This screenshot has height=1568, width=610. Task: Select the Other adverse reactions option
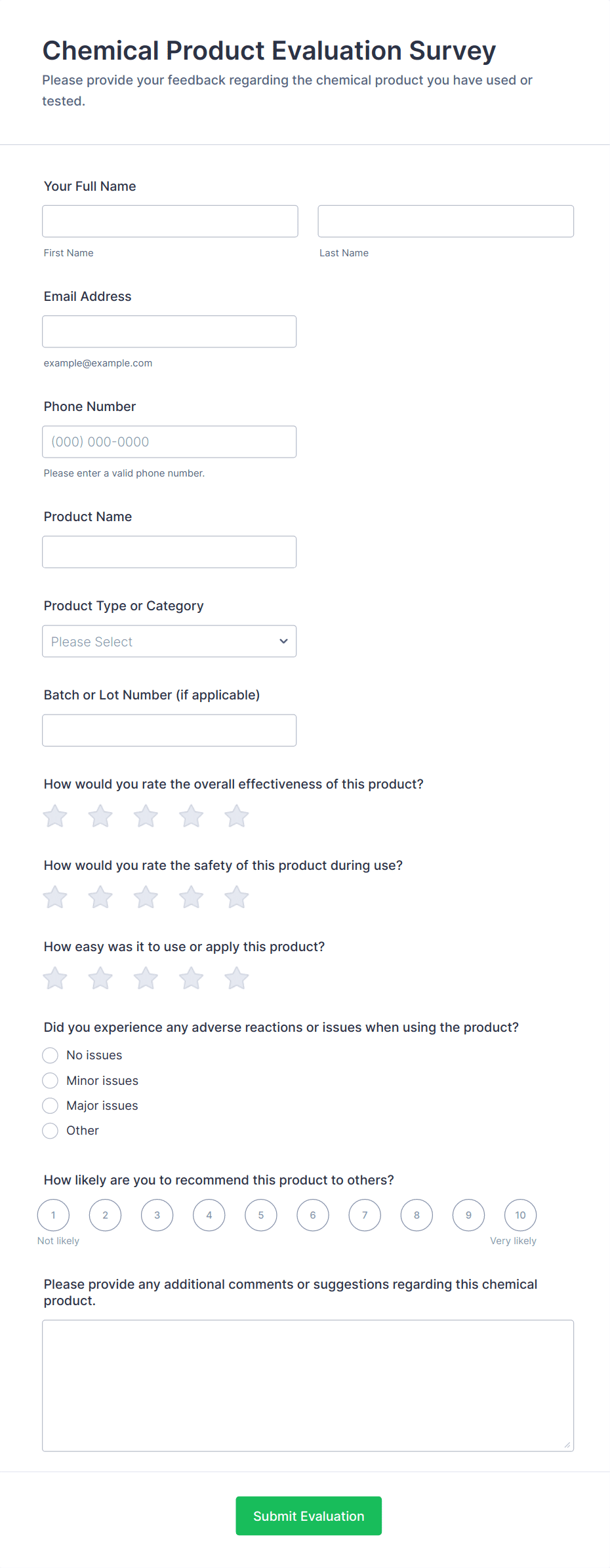[x=51, y=1131]
